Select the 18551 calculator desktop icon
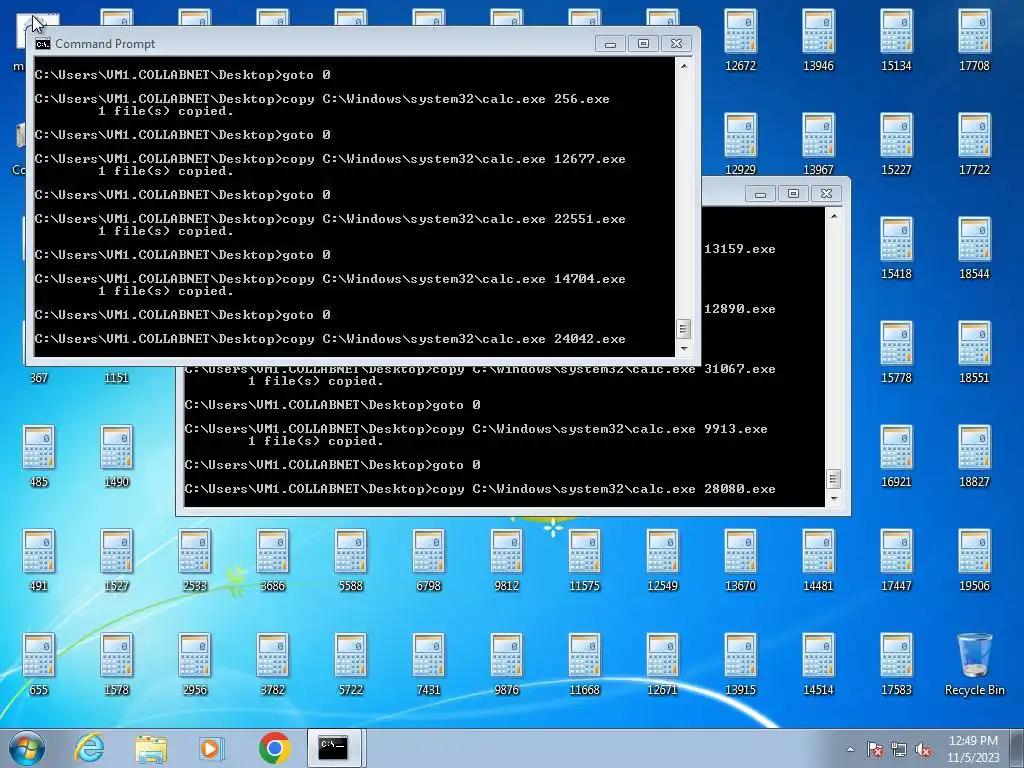The image size is (1024, 768). (974, 352)
